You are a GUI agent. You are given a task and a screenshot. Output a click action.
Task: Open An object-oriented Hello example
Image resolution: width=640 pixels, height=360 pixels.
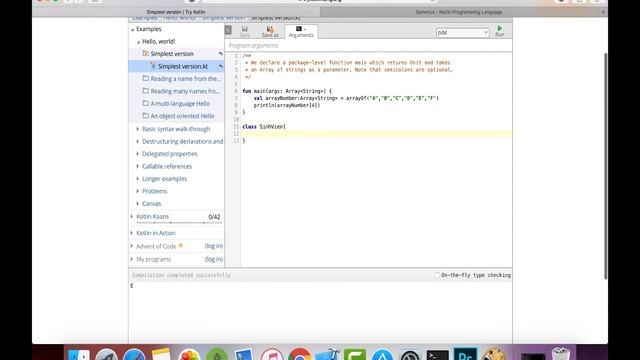182,116
